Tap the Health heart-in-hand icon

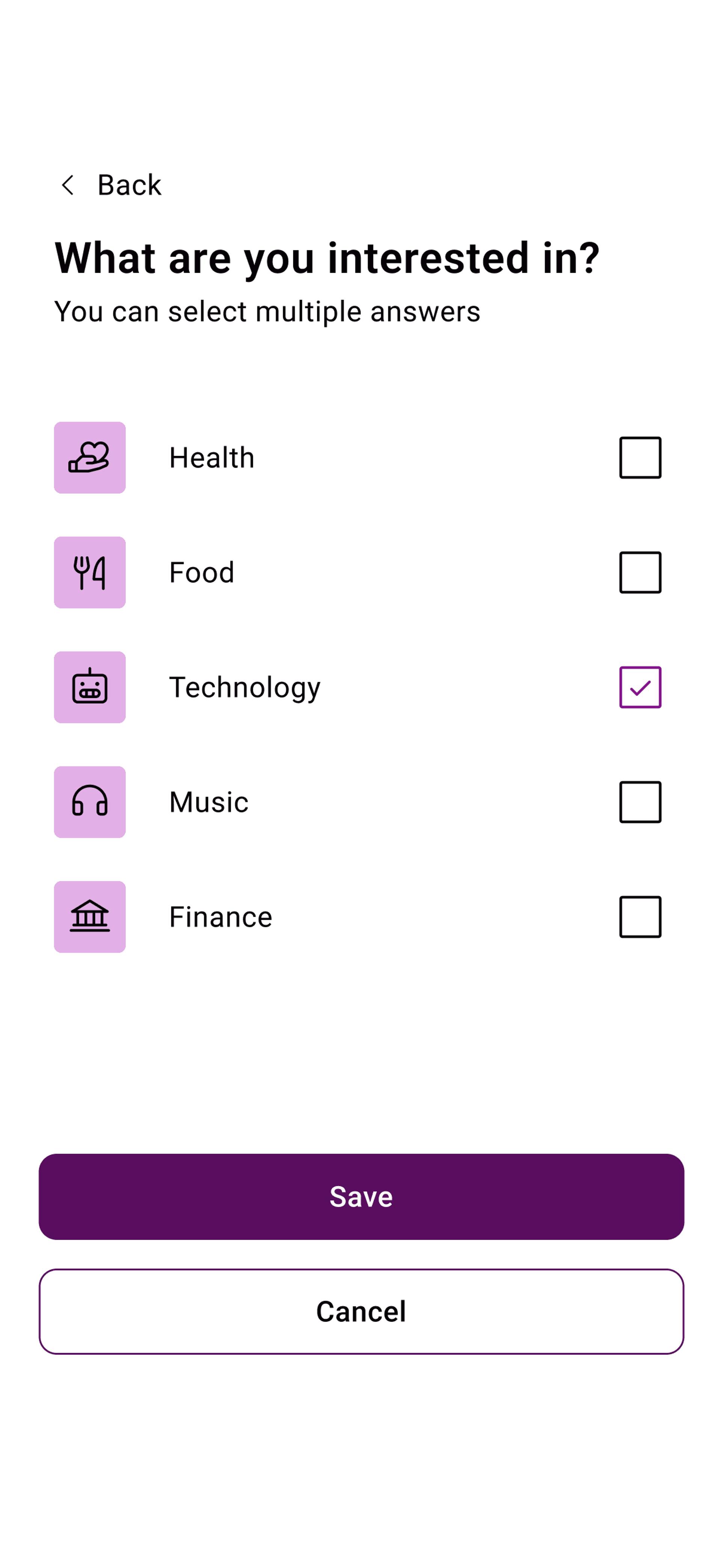pos(89,457)
